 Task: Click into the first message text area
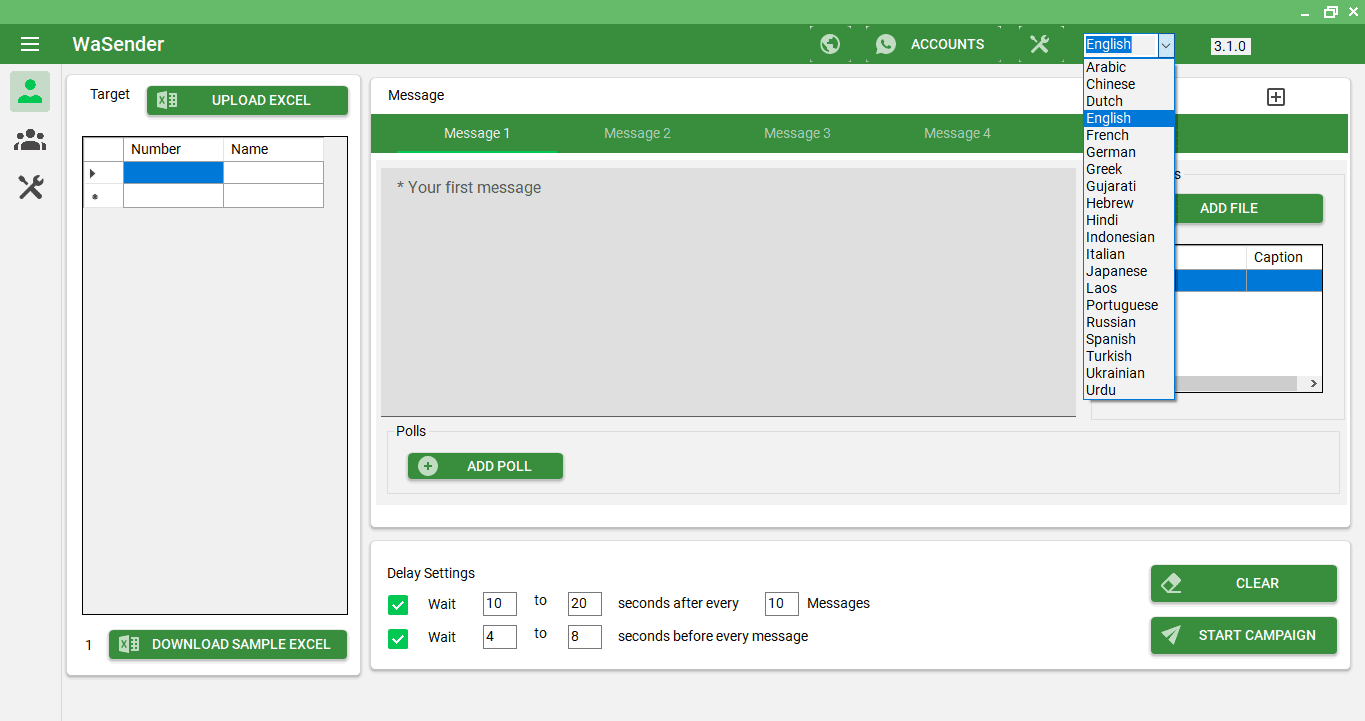pos(728,292)
